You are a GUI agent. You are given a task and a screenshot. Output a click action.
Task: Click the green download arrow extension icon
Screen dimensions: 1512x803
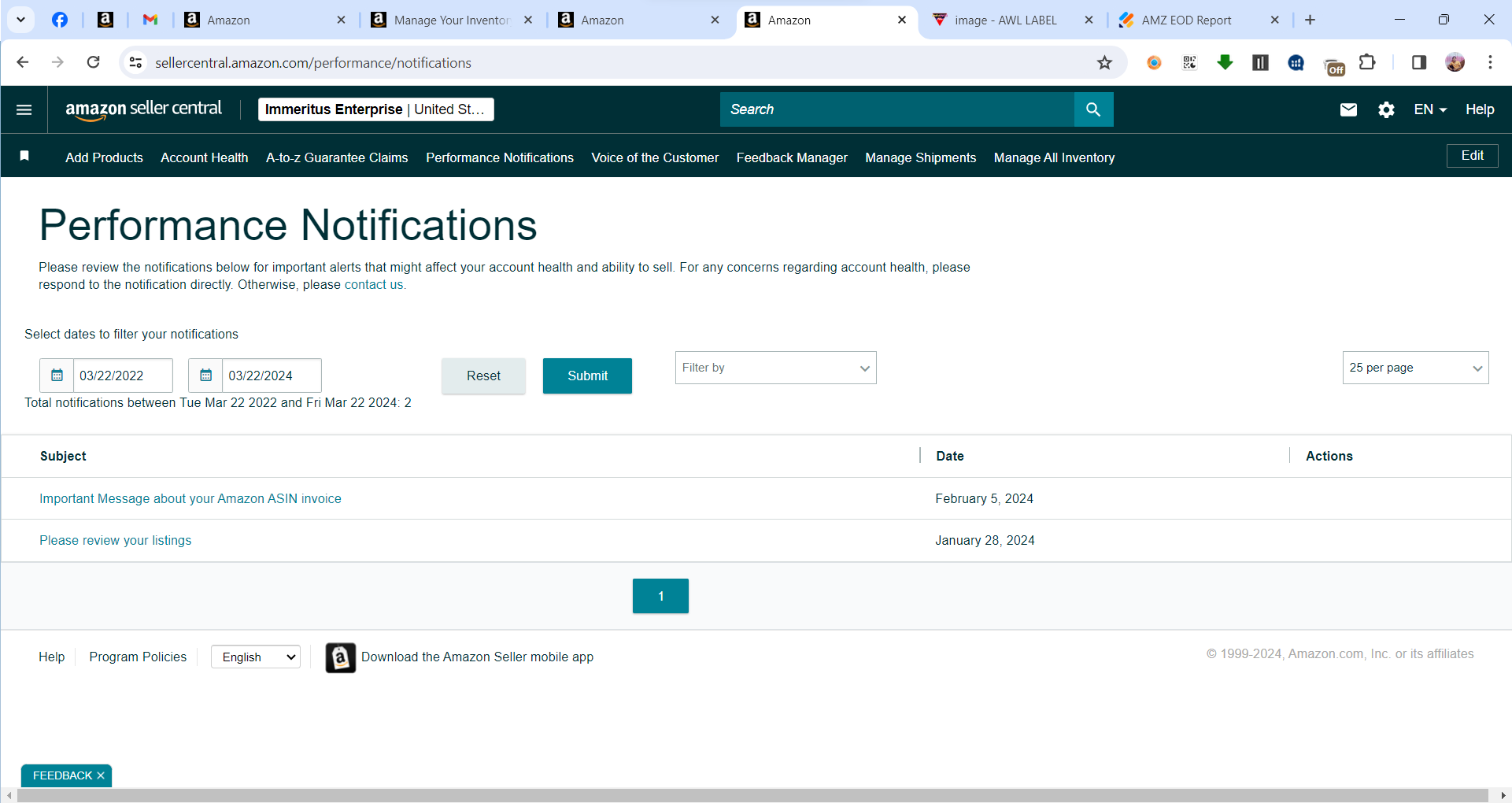pos(1225,62)
